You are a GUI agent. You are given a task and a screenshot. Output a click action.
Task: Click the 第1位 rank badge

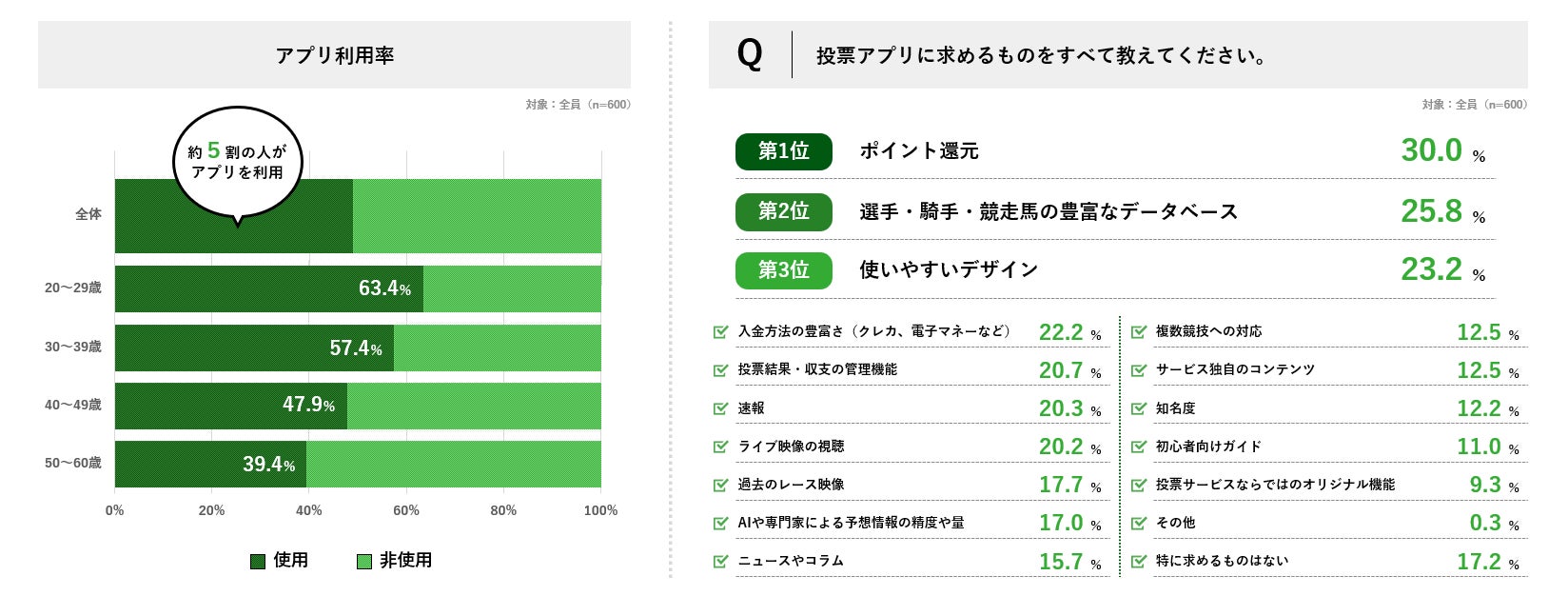point(783,151)
